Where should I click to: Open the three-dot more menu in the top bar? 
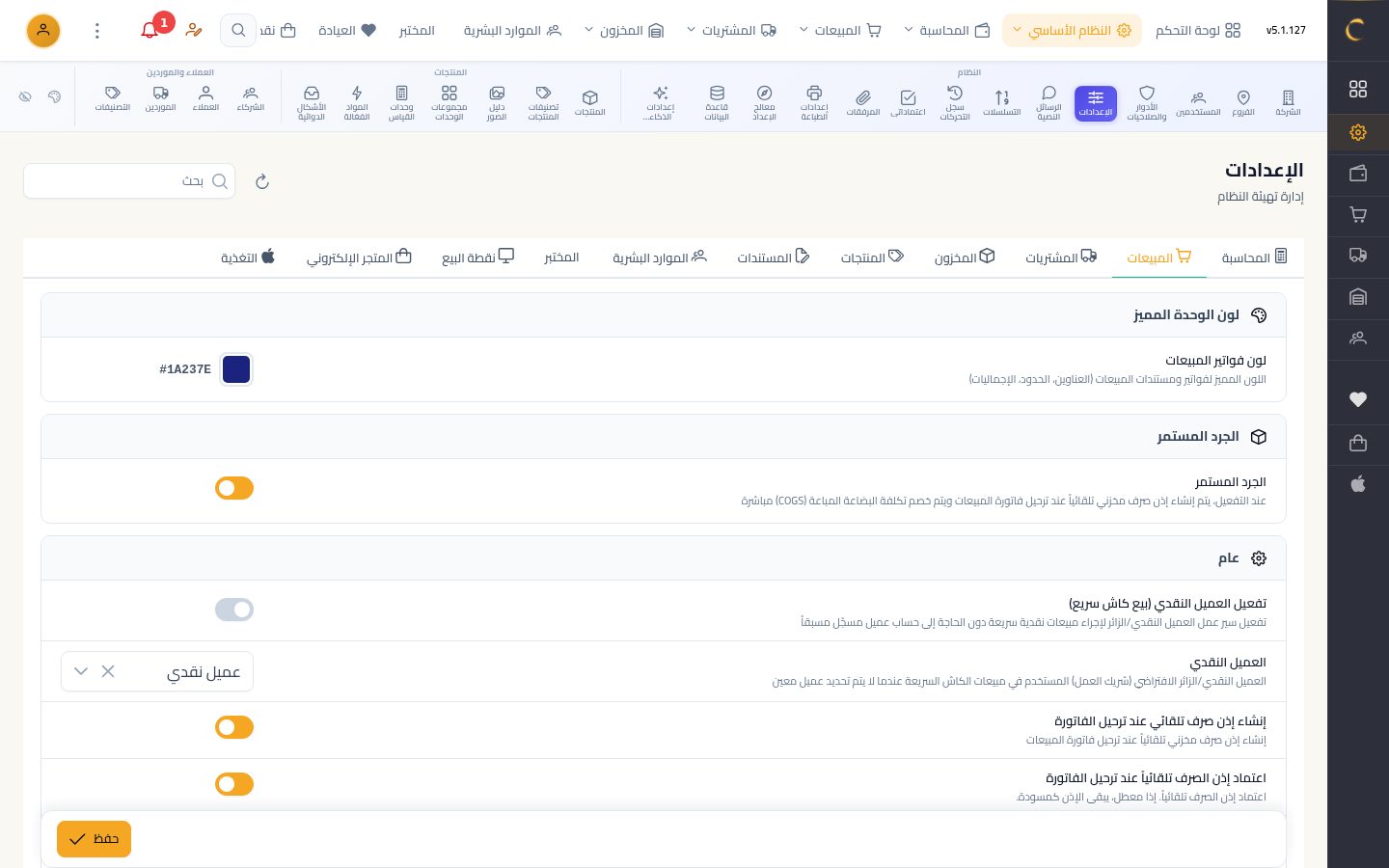[x=96, y=31]
